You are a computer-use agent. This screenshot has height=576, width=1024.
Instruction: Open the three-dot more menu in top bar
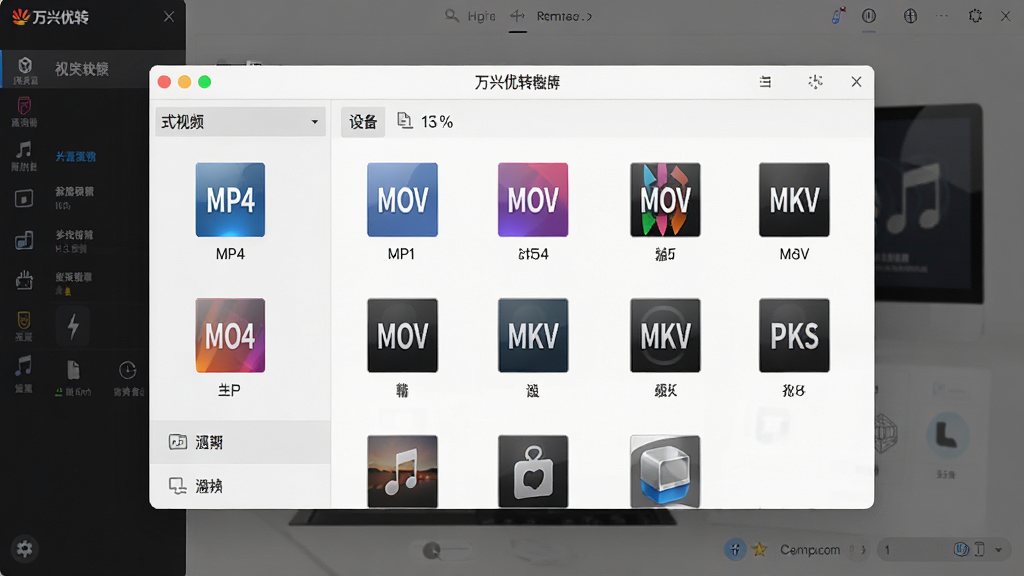point(942,16)
